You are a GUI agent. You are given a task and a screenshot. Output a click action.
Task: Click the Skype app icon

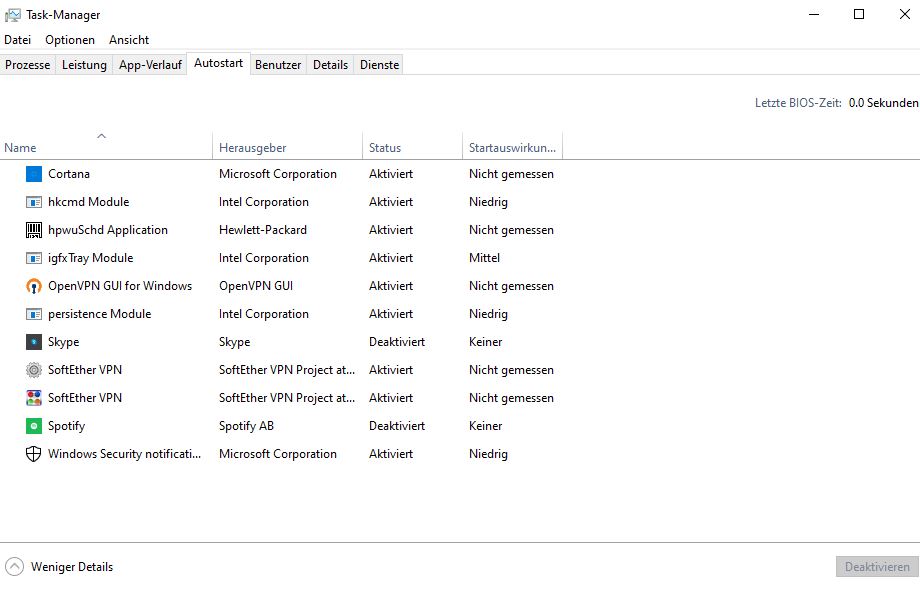click(x=34, y=342)
